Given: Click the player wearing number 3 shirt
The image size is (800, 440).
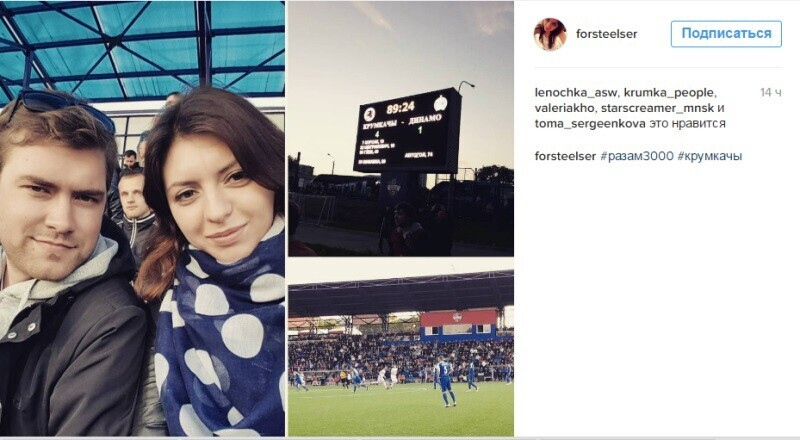Looking at the screenshot, I should [x=445, y=381].
